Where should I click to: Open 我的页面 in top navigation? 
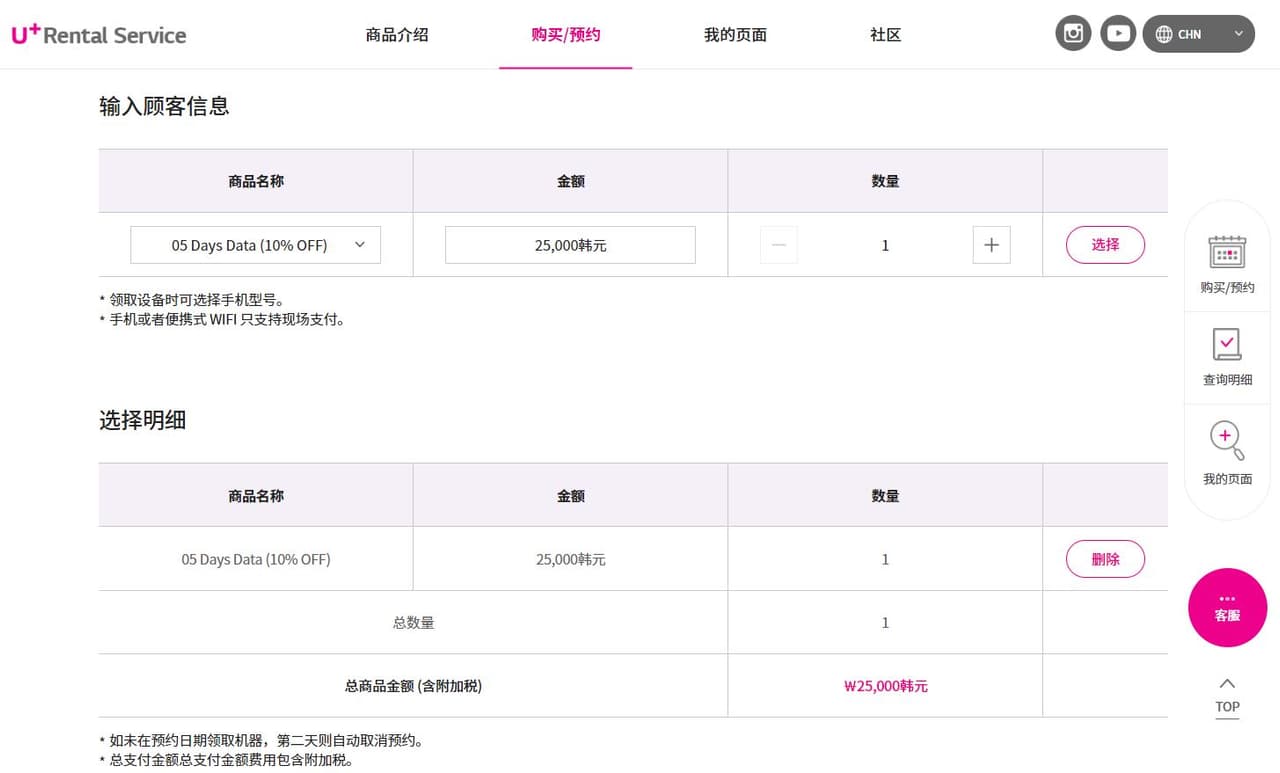[735, 35]
